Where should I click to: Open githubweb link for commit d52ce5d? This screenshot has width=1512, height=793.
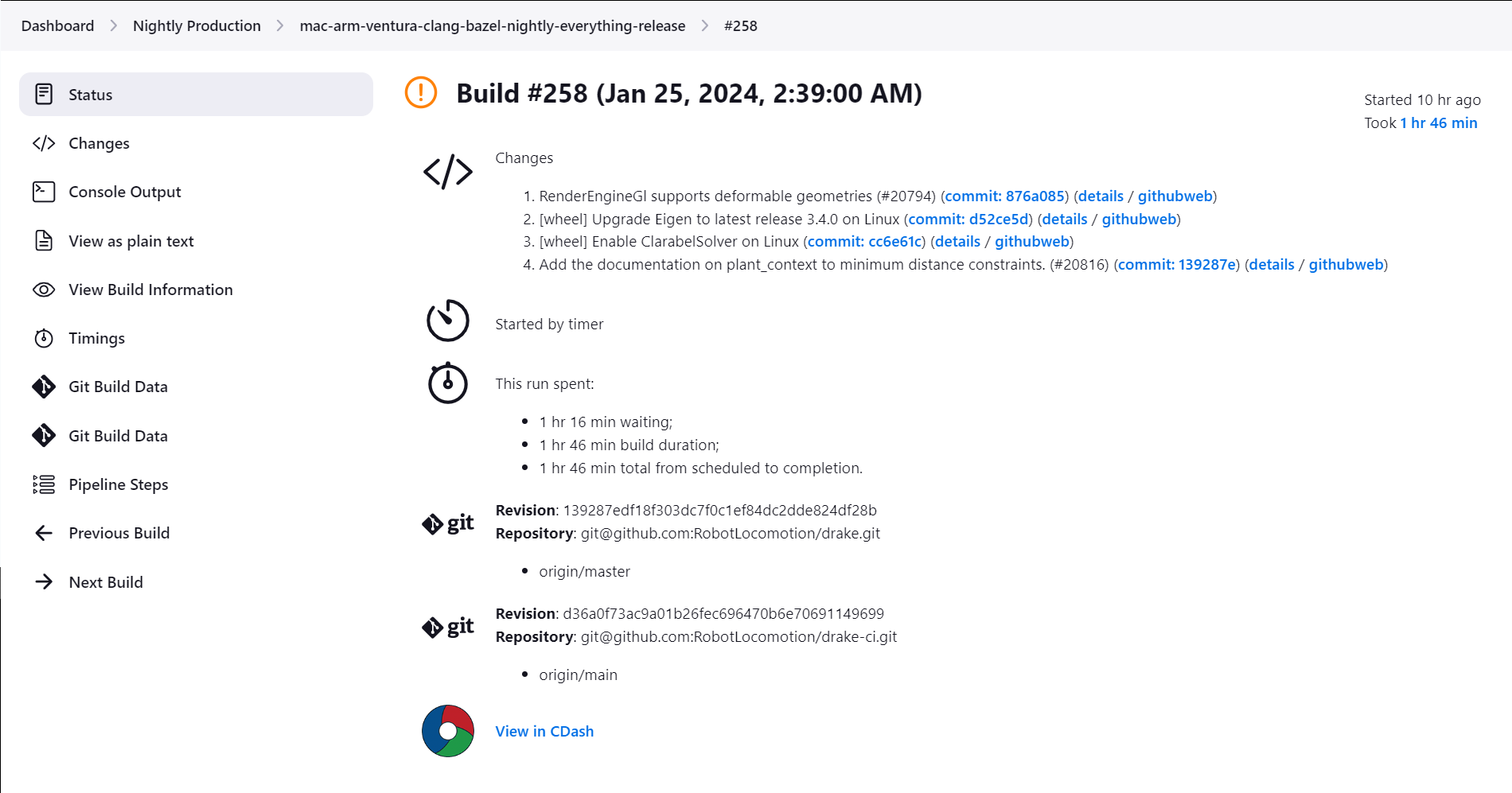[x=1139, y=220]
